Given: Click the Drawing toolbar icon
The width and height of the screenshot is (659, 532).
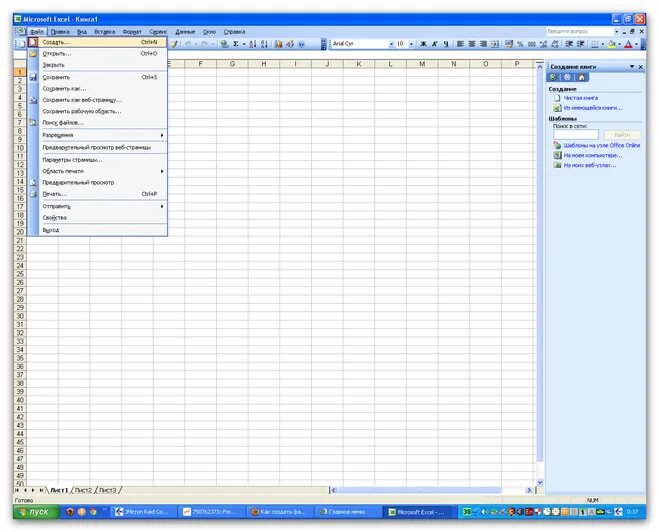Looking at the screenshot, I should [x=290, y=44].
